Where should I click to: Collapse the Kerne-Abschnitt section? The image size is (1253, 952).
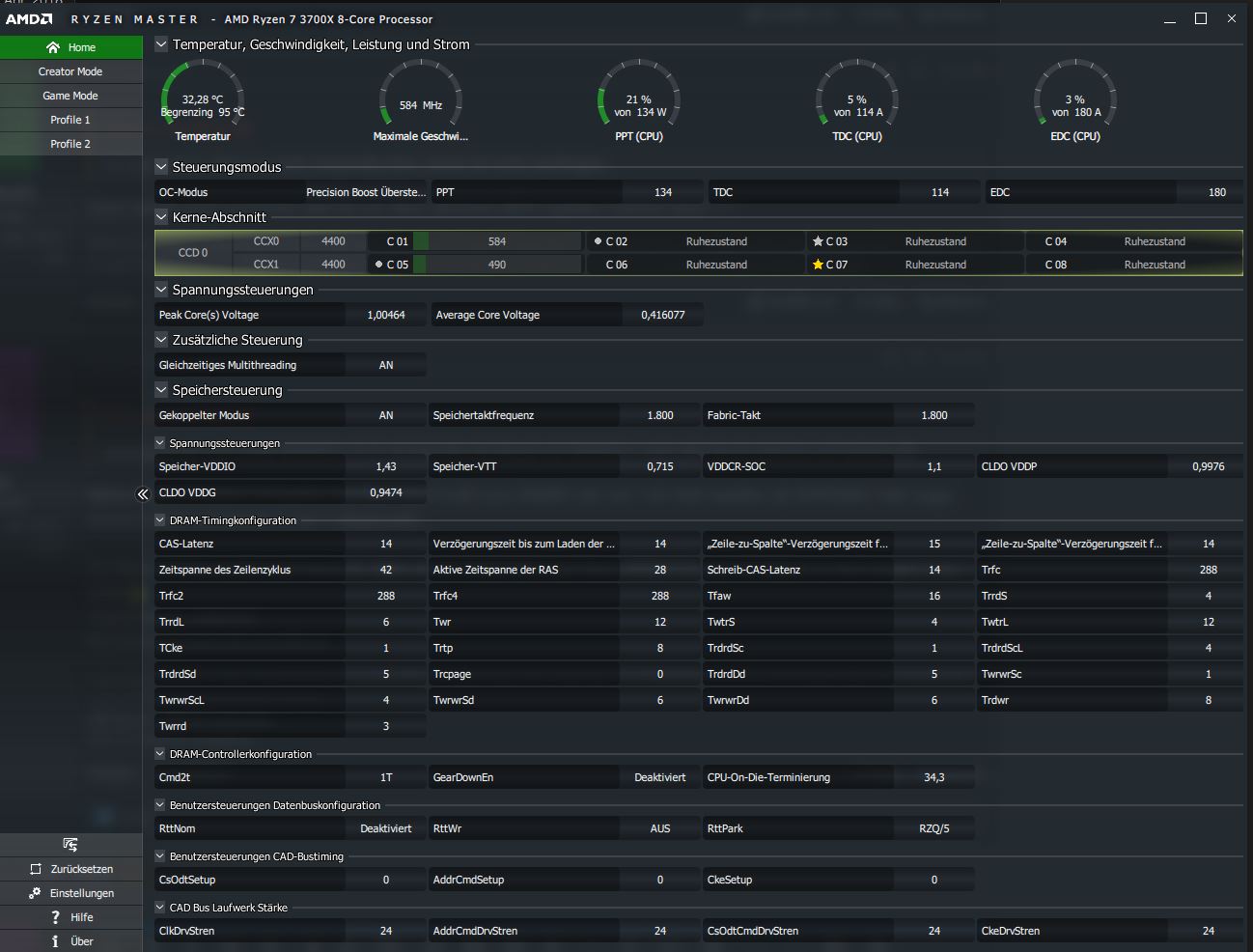(161, 217)
